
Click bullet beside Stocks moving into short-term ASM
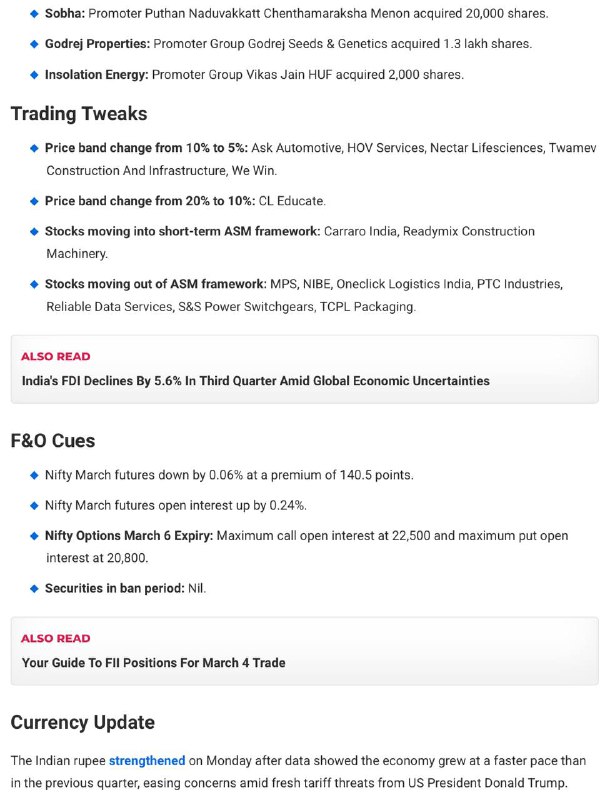coord(34,232)
